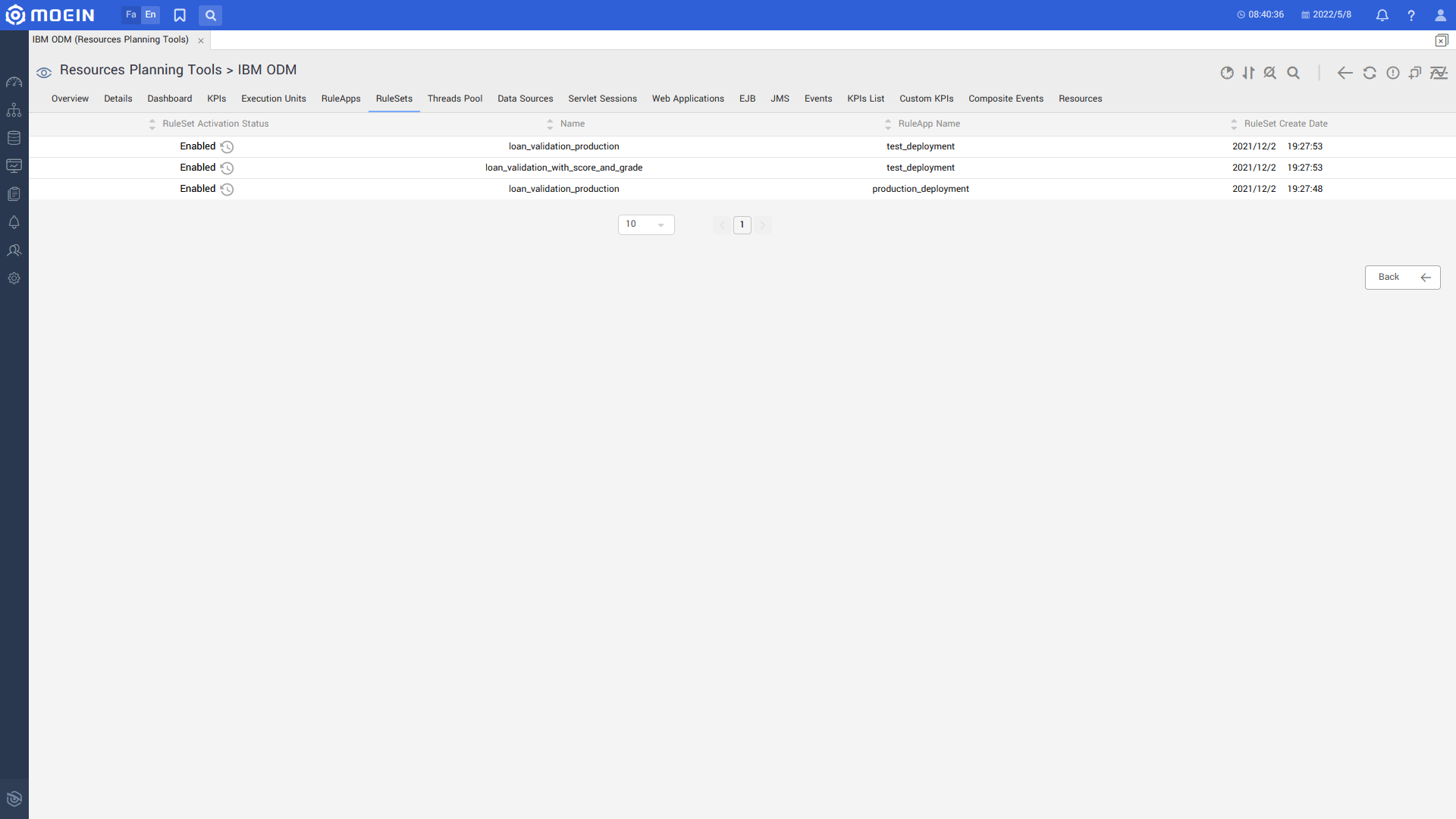Open the Data Sources tab

tap(526, 99)
